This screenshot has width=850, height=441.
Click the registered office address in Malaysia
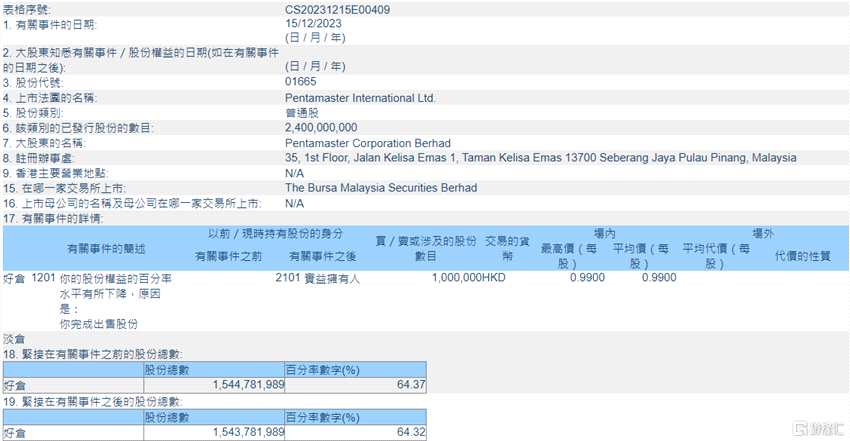(x=540, y=158)
